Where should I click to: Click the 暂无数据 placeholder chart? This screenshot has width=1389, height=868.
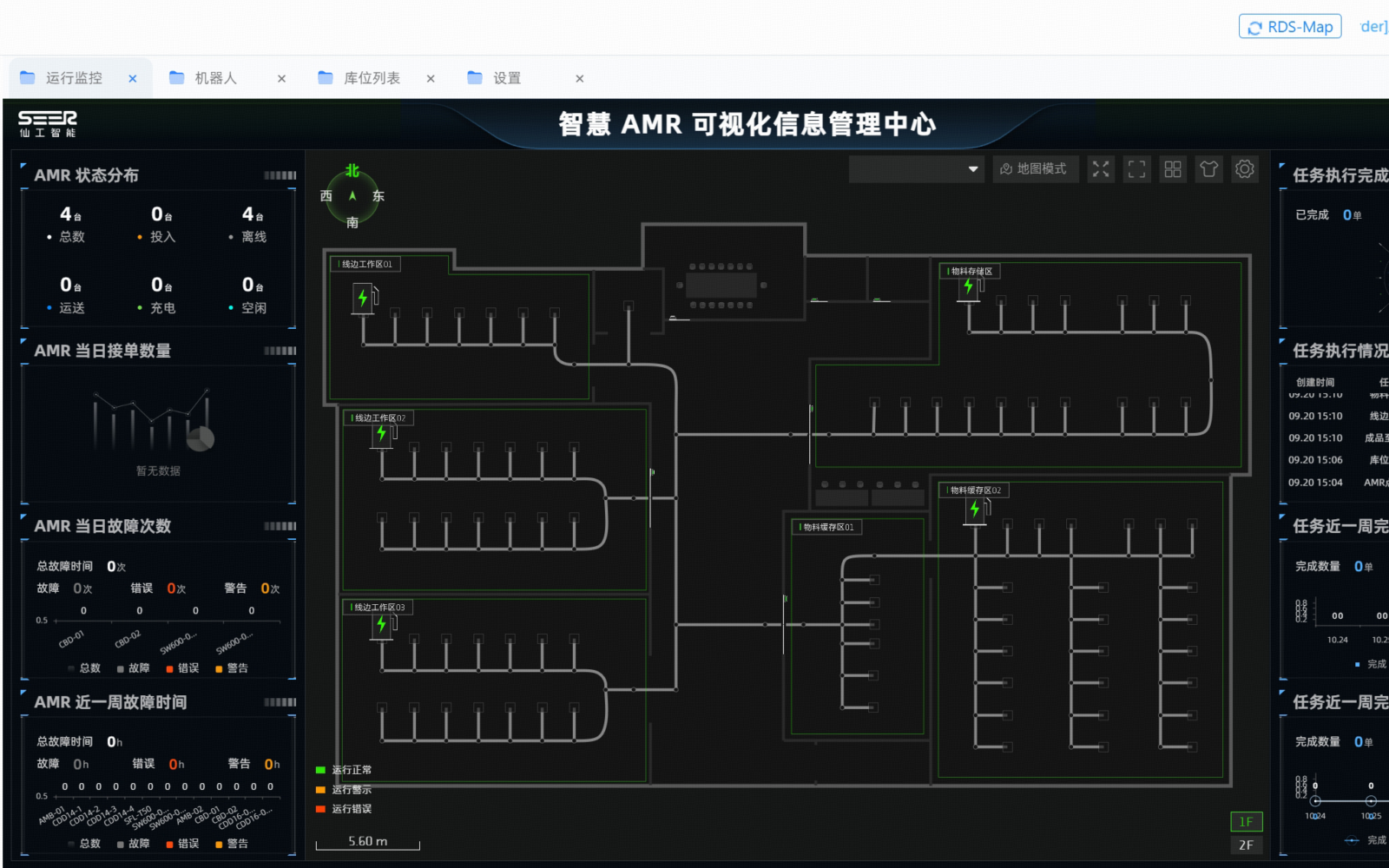(x=157, y=431)
